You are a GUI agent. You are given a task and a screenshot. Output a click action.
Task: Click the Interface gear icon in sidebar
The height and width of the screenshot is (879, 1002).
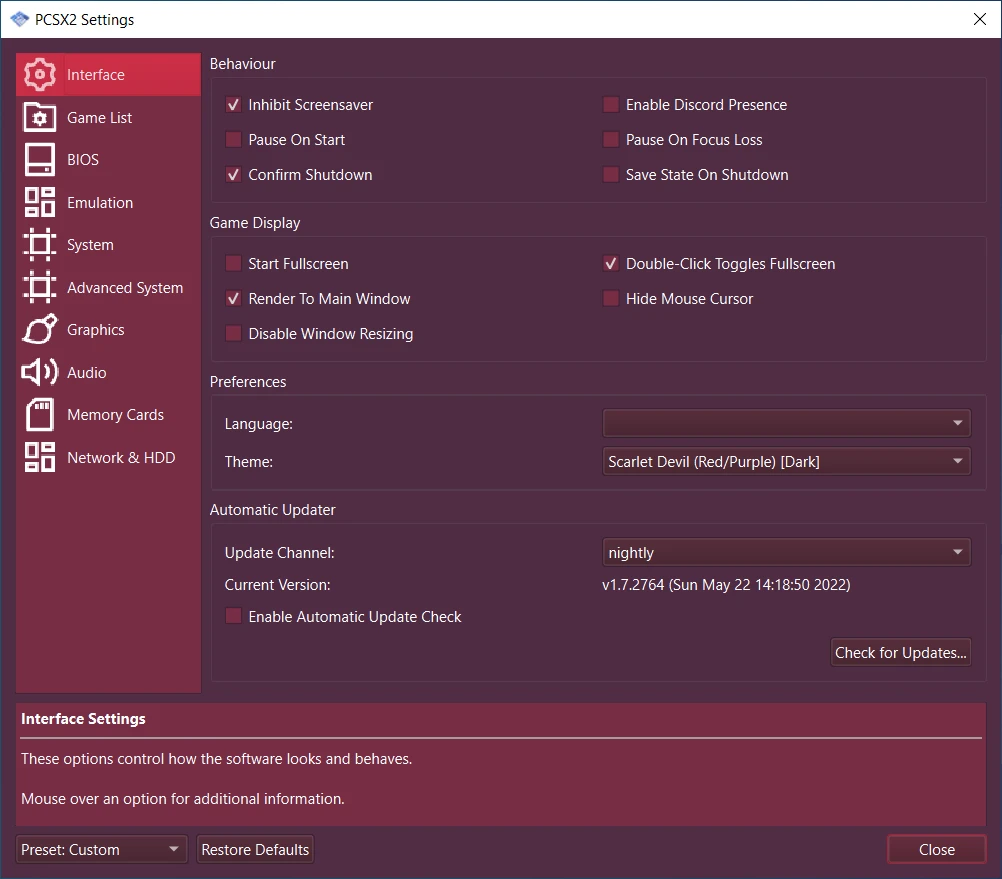tap(40, 75)
